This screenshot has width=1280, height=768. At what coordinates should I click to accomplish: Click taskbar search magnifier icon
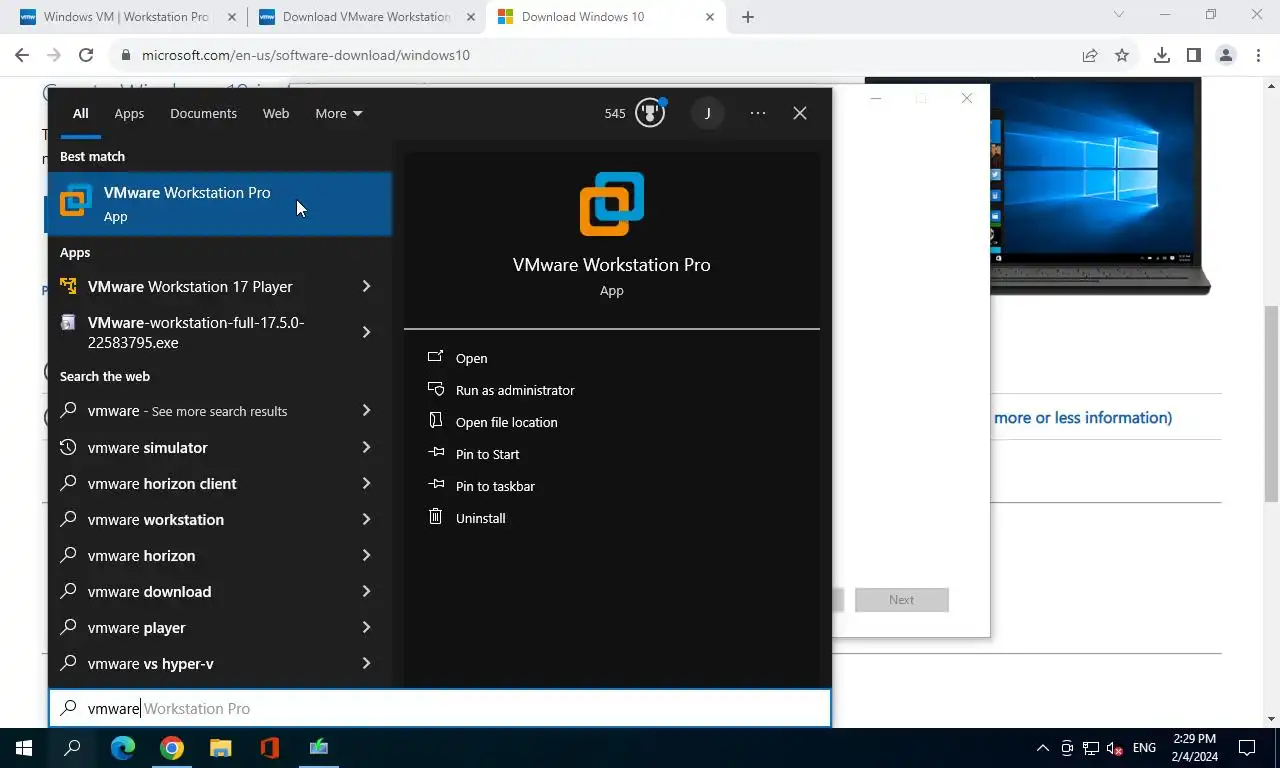tap(72, 748)
